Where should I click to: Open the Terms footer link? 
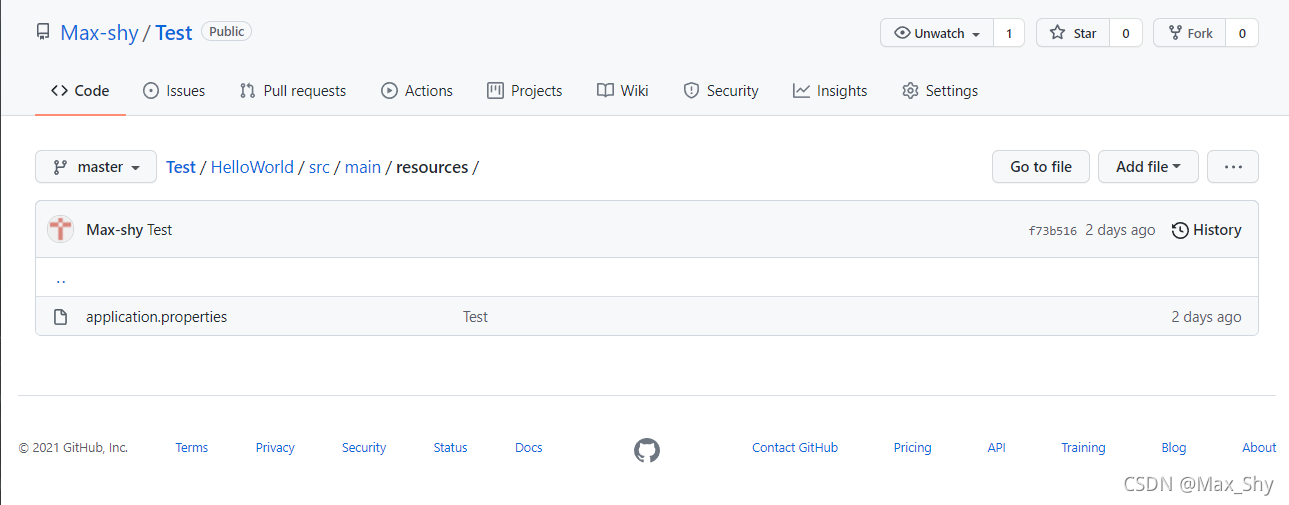(x=191, y=448)
